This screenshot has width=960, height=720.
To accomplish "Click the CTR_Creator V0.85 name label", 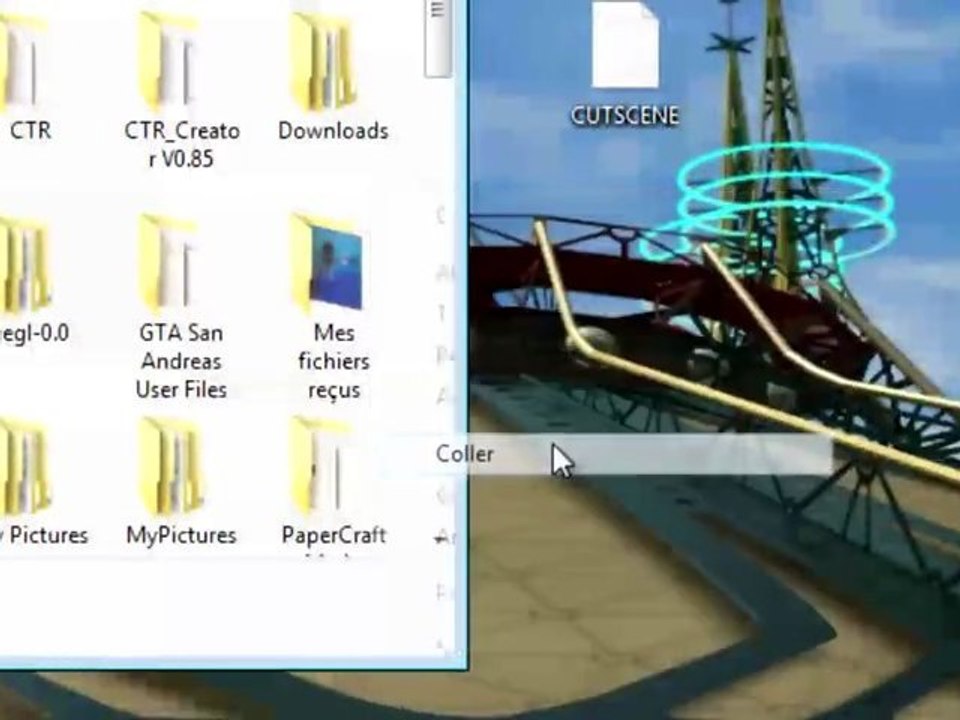I will [182, 144].
